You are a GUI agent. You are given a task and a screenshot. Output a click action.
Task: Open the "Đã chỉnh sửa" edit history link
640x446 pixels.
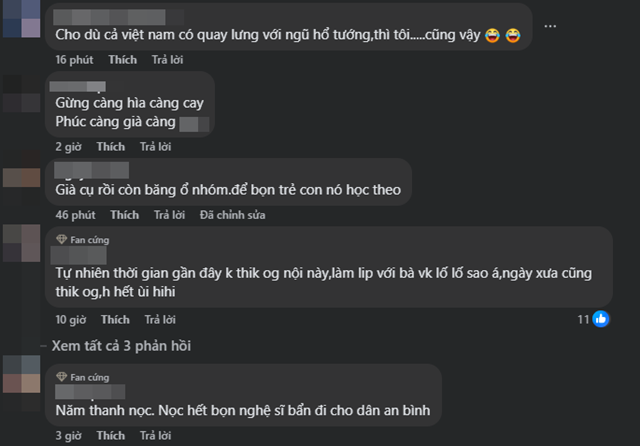[x=232, y=215]
